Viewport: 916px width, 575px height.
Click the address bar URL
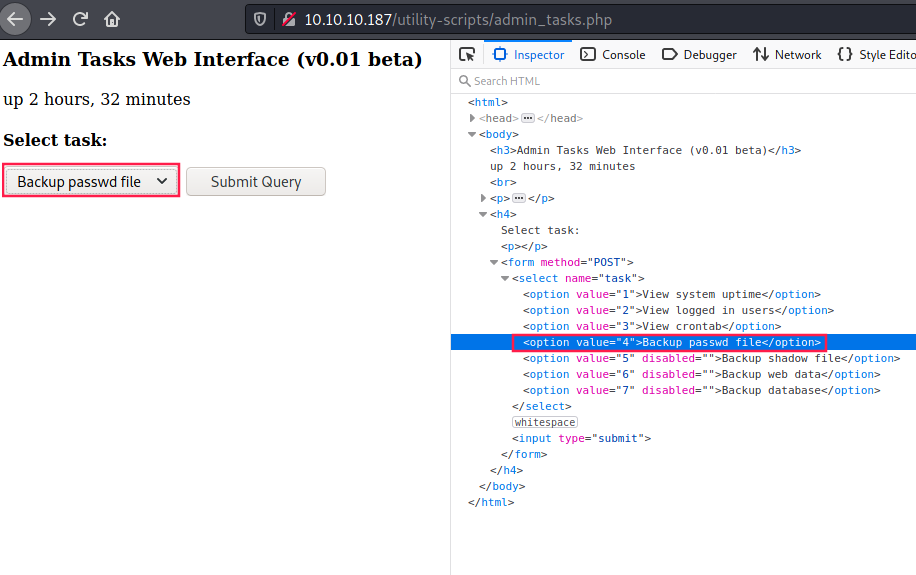pyautogui.click(x=459, y=20)
